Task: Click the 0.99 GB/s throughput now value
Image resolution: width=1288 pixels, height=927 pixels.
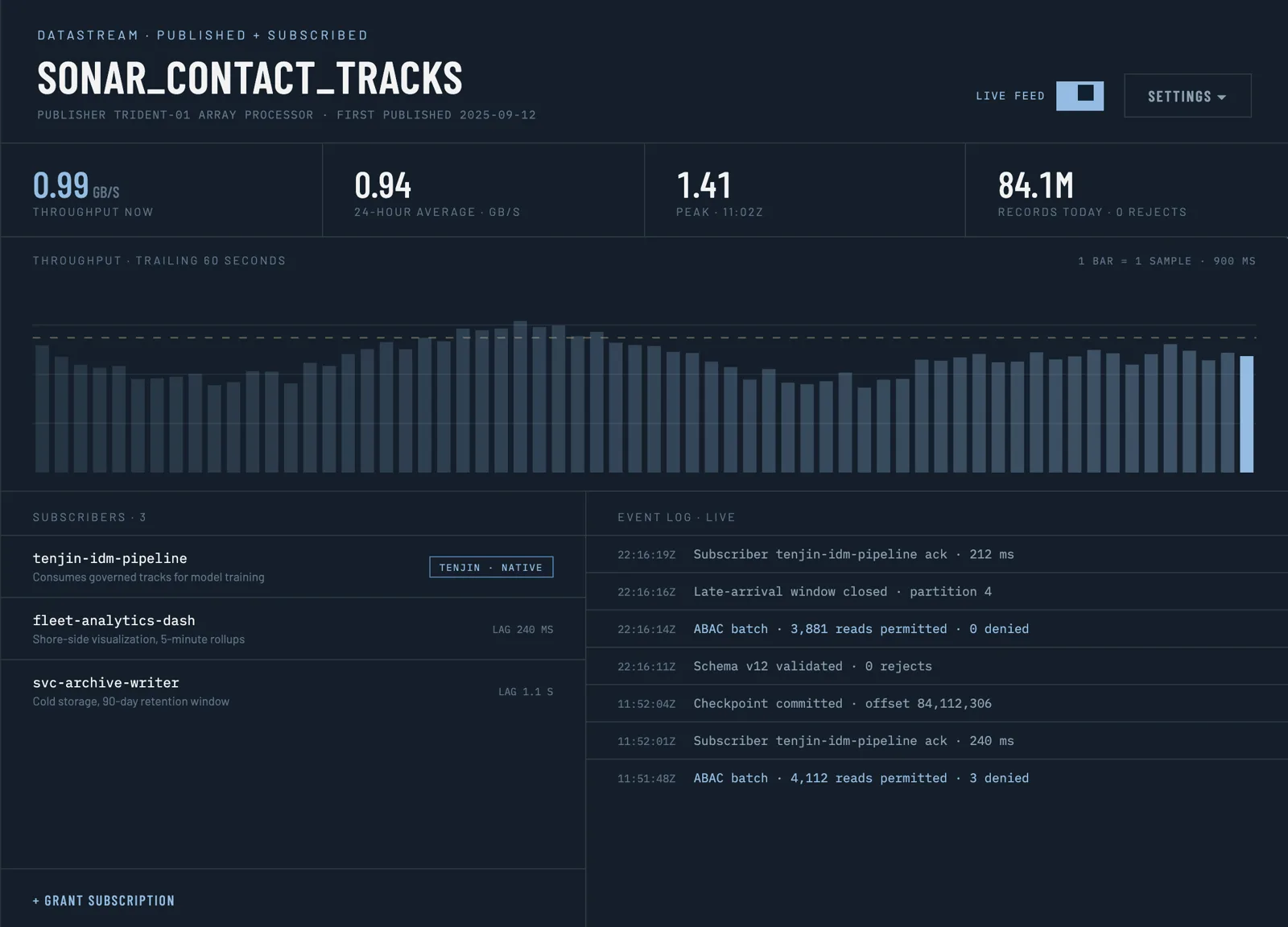Action: pyautogui.click(x=76, y=185)
